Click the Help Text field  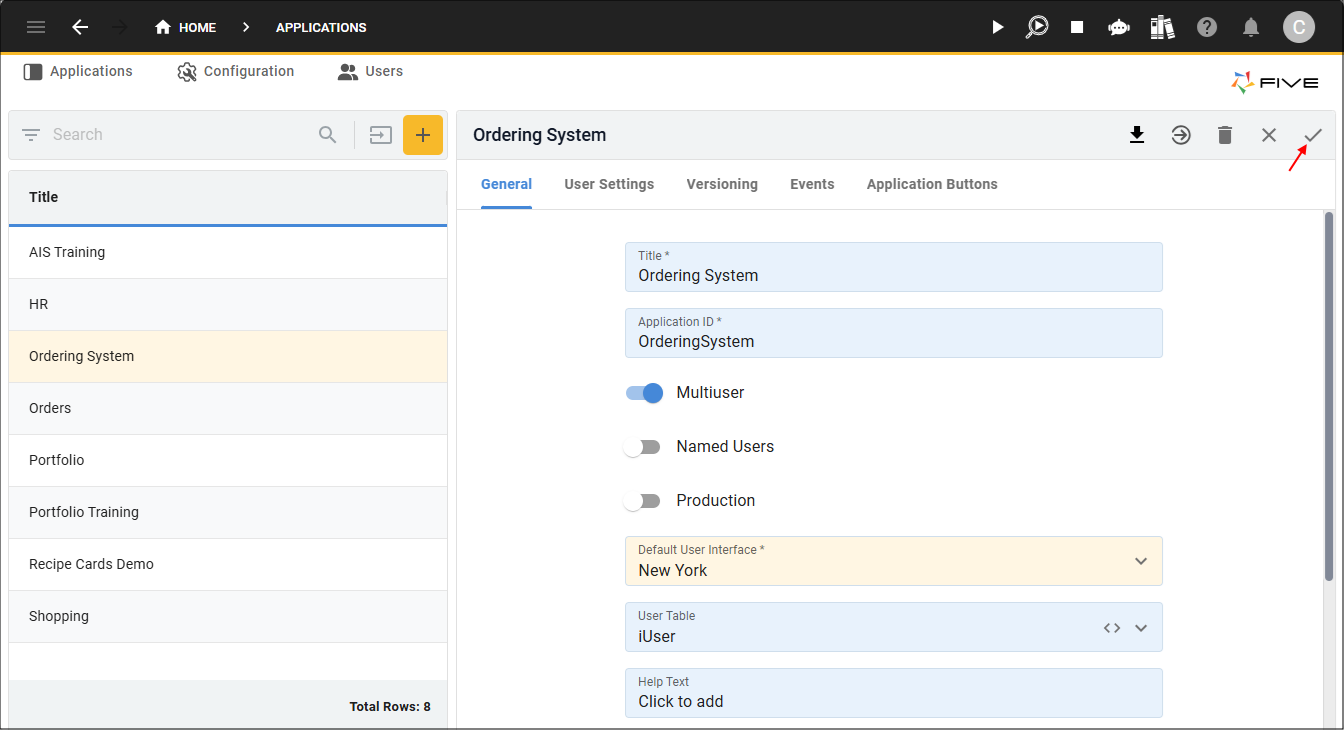[894, 693]
